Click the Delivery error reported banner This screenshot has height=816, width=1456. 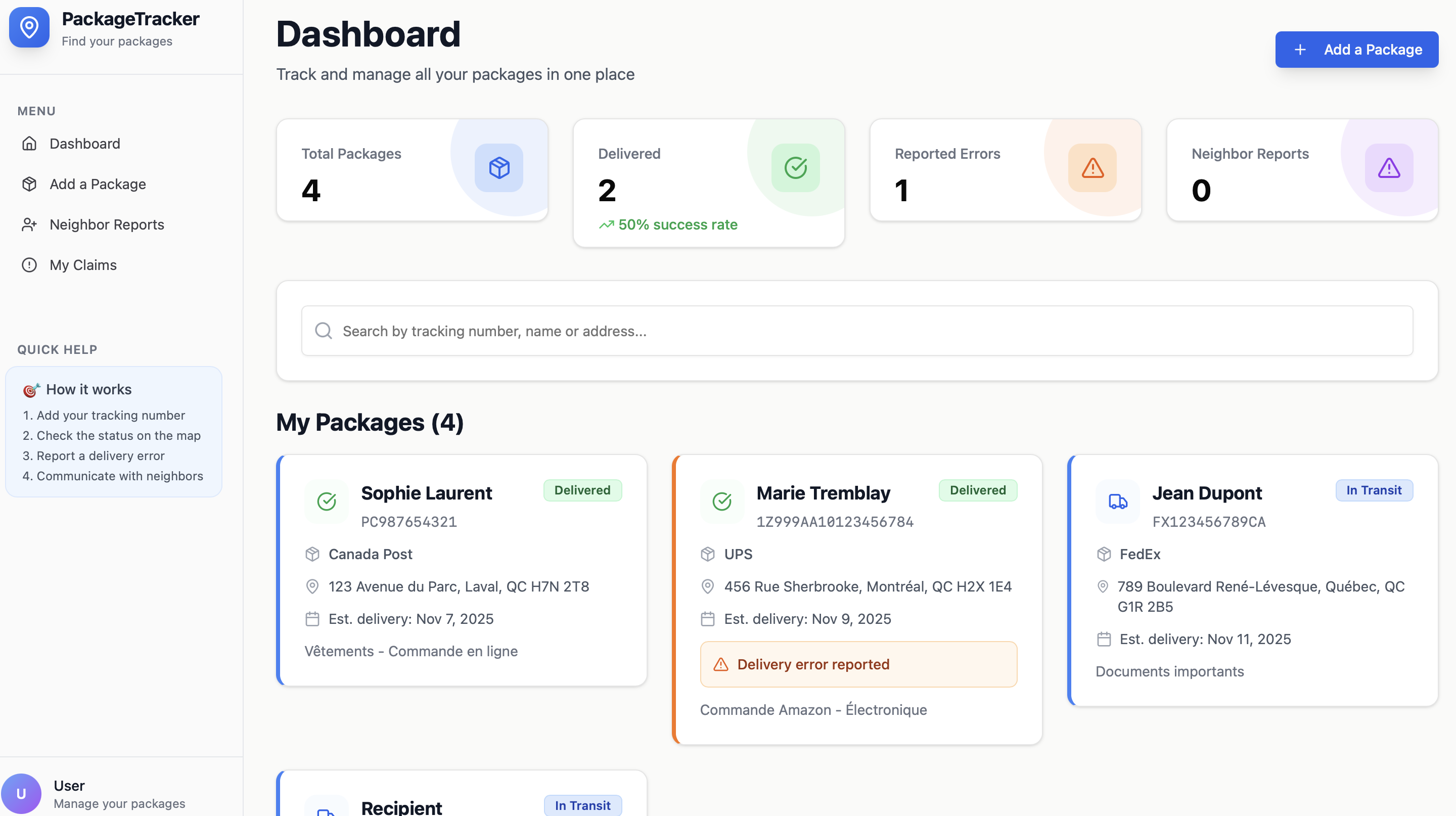[x=858, y=664]
